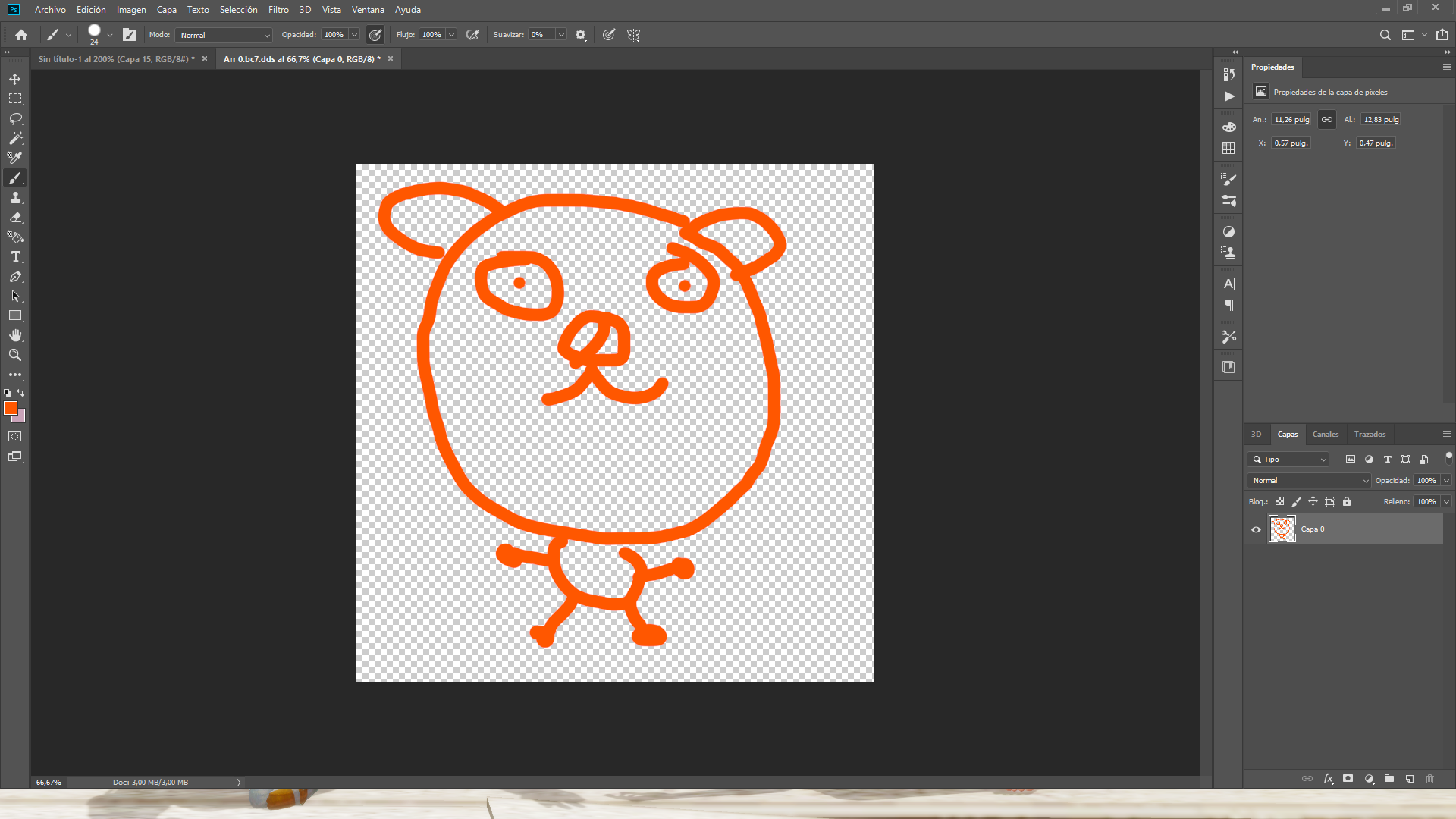The image size is (1456, 819).
Task: Open the Character panel icon
Action: [x=1229, y=284]
